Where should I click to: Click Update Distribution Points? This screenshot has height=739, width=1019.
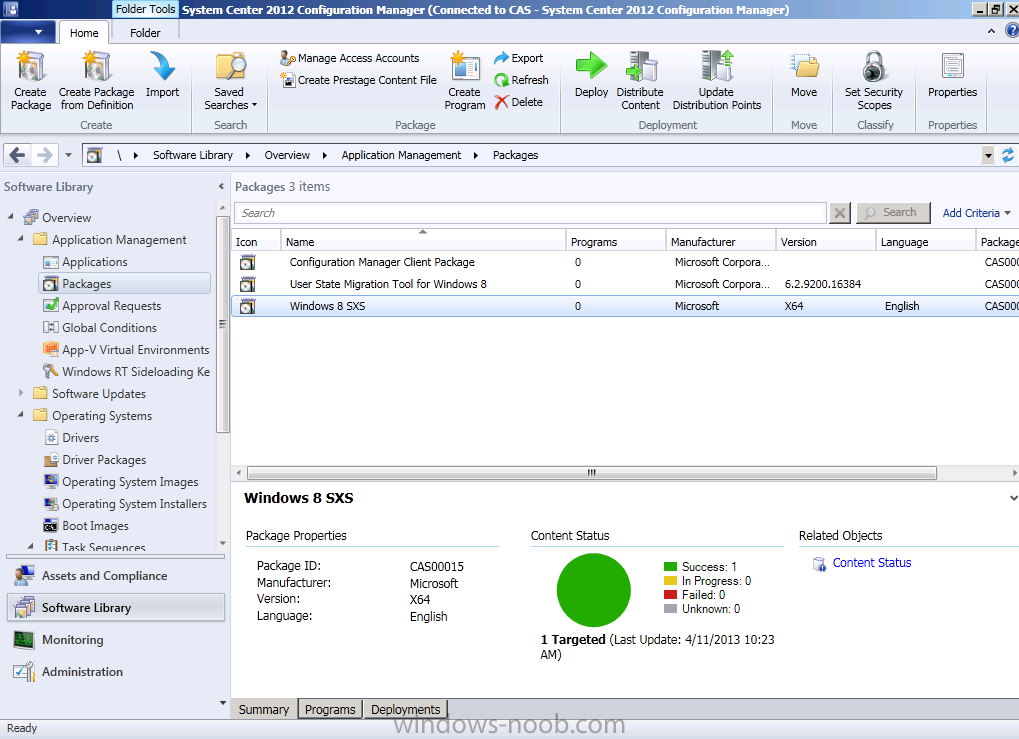(717, 81)
